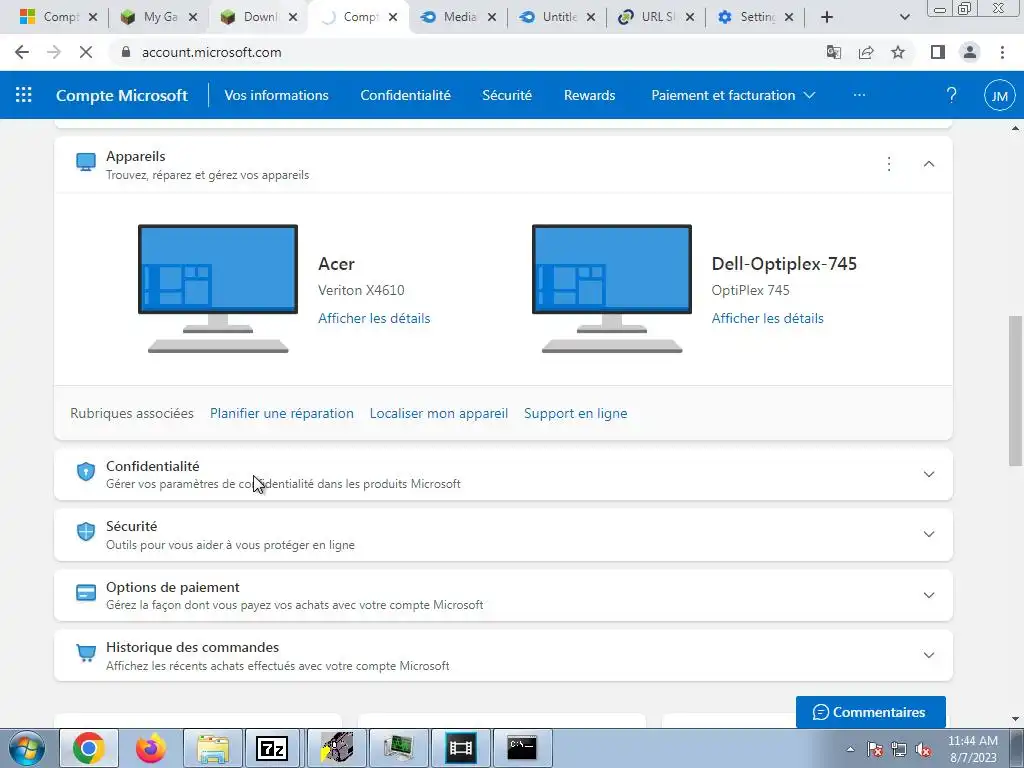Close the My Ga tab
This screenshot has width=1024, height=768.
pos(193,17)
